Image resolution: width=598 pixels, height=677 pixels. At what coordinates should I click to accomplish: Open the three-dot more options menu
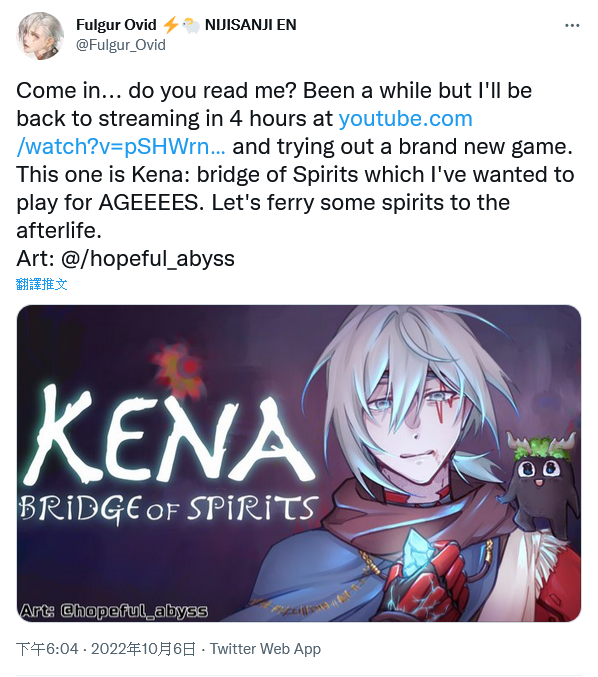[x=572, y=26]
